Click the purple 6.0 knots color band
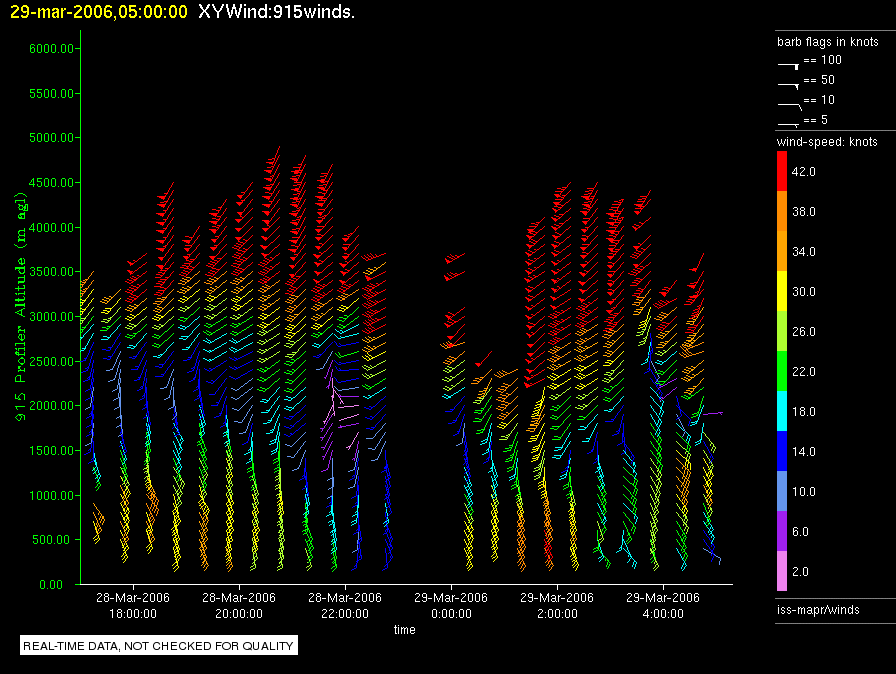896x674 pixels. [x=782, y=531]
